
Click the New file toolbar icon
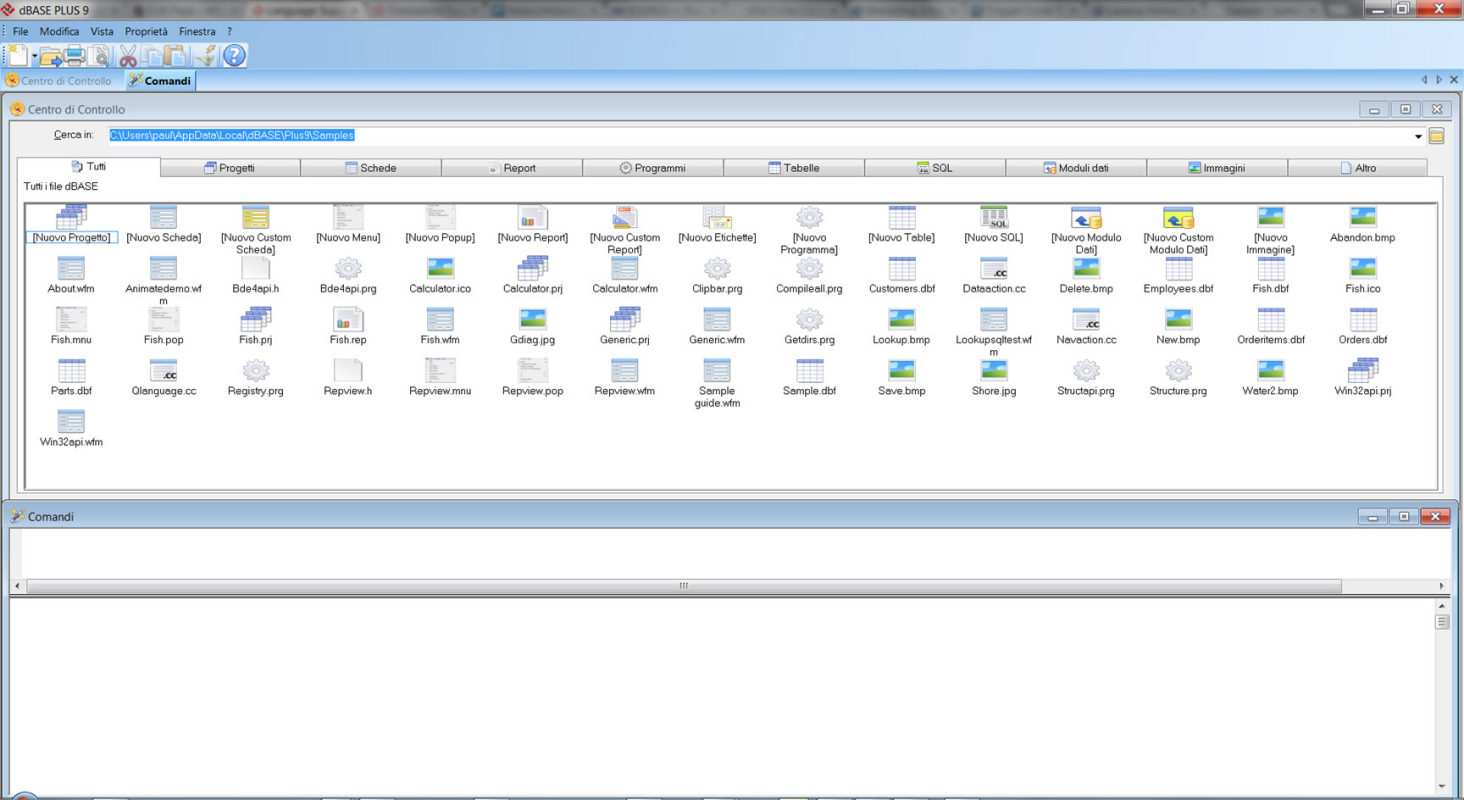tap(18, 55)
